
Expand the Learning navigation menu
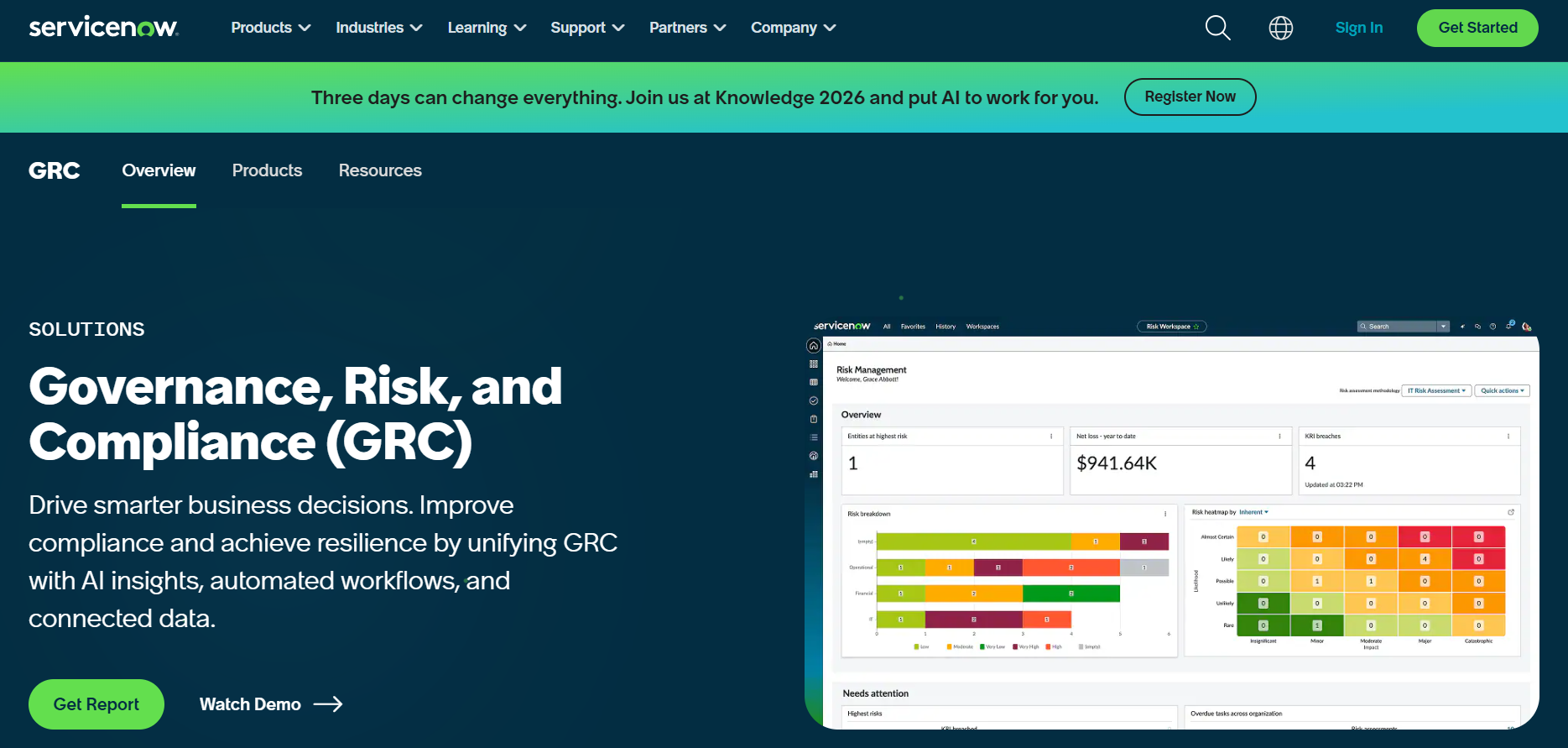487,28
